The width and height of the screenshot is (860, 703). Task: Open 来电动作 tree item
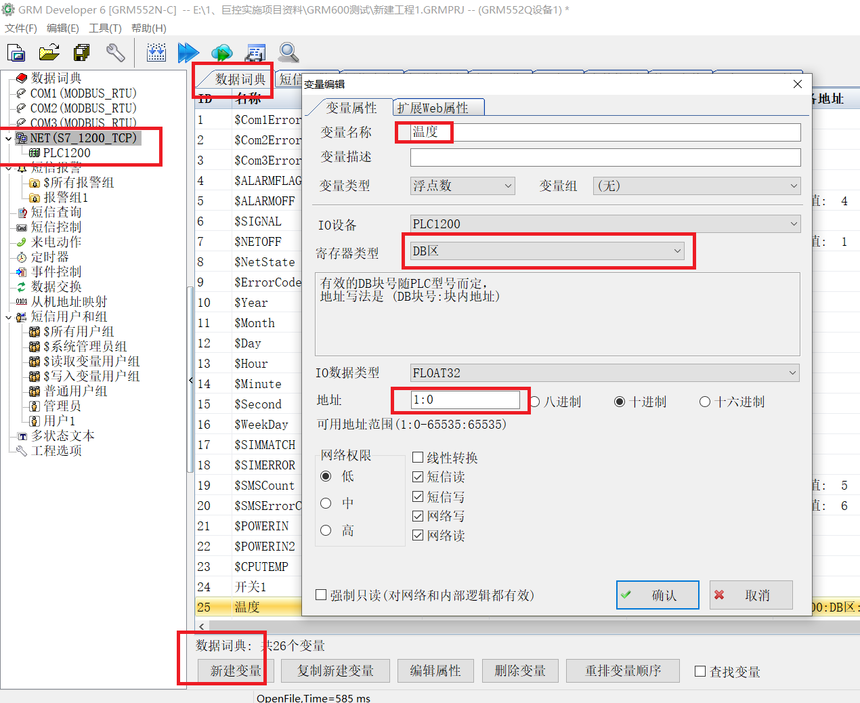(x=56, y=242)
